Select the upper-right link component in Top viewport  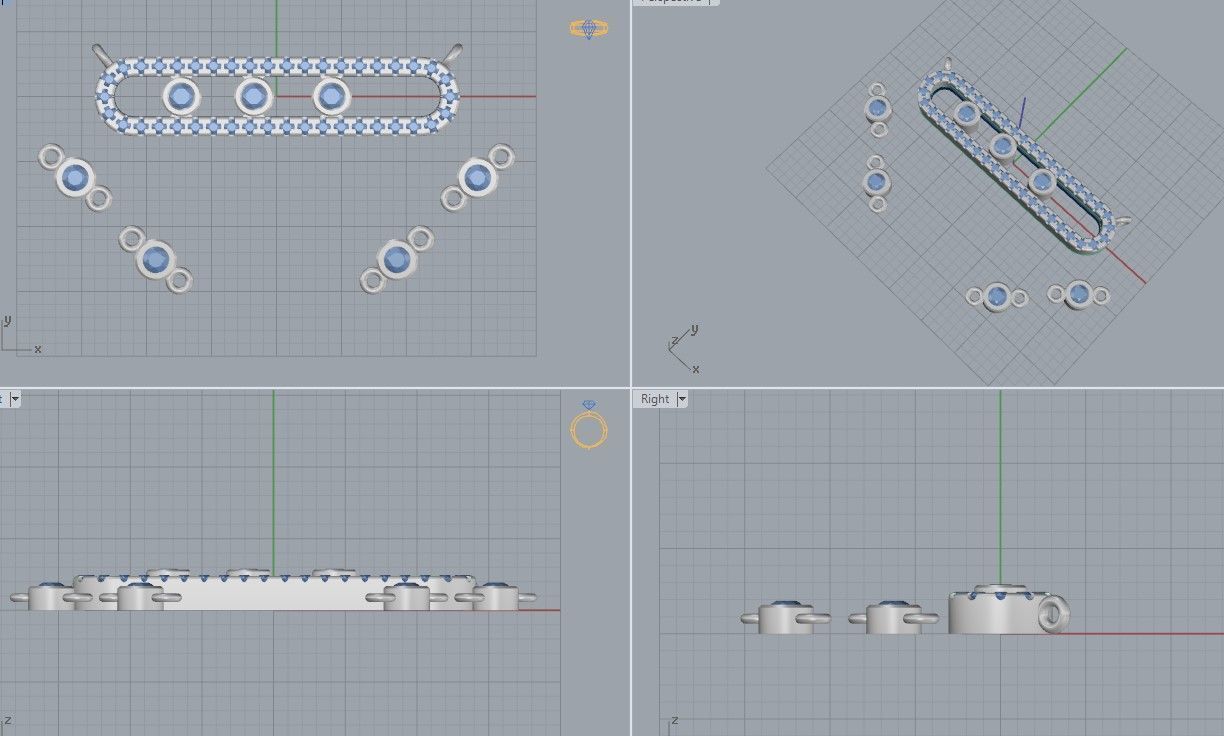[478, 177]
